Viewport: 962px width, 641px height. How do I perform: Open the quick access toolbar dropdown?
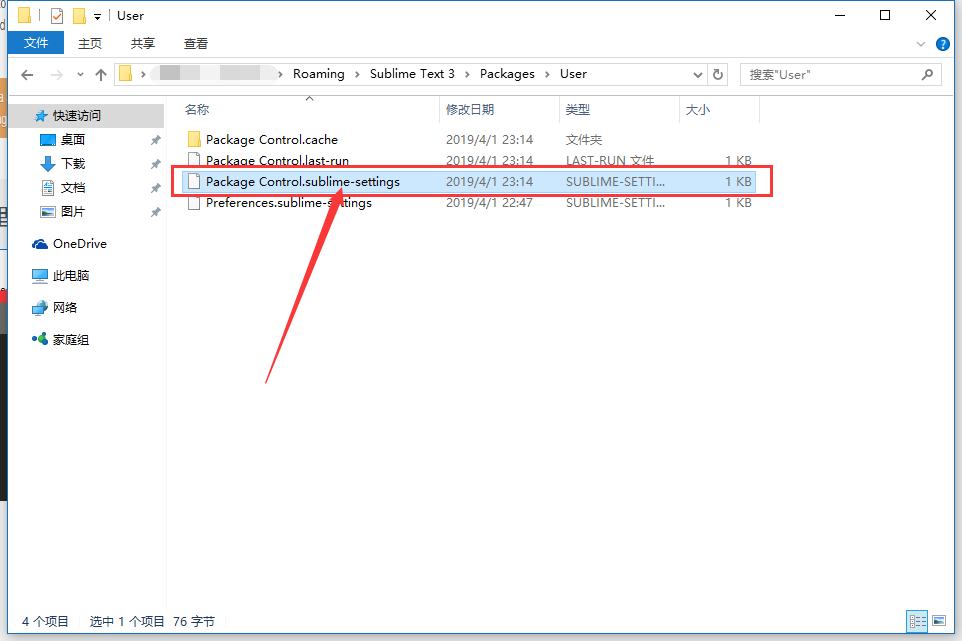[96, 15]
